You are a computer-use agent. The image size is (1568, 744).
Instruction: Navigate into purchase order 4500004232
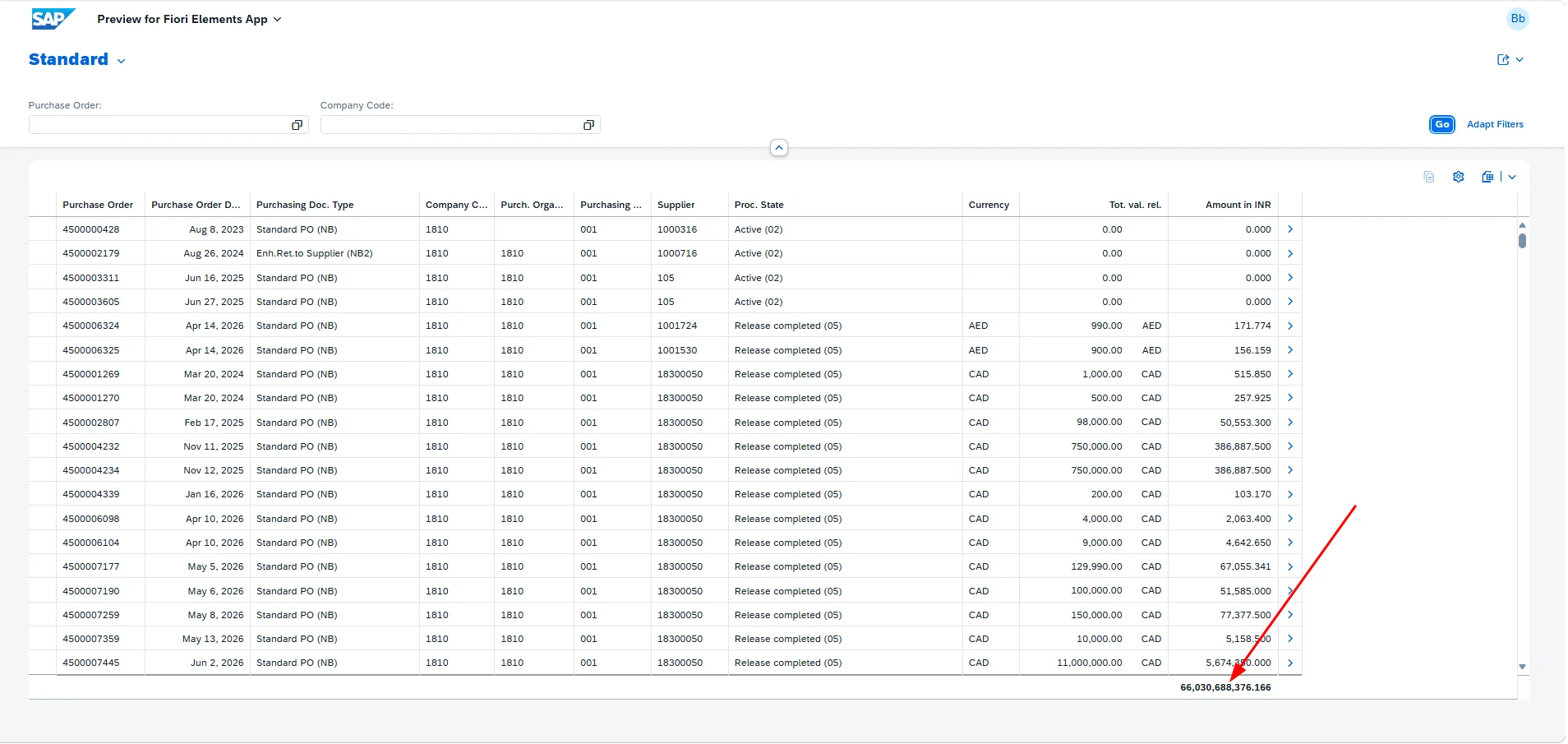pyautogui.click(x=1290, y=446)
